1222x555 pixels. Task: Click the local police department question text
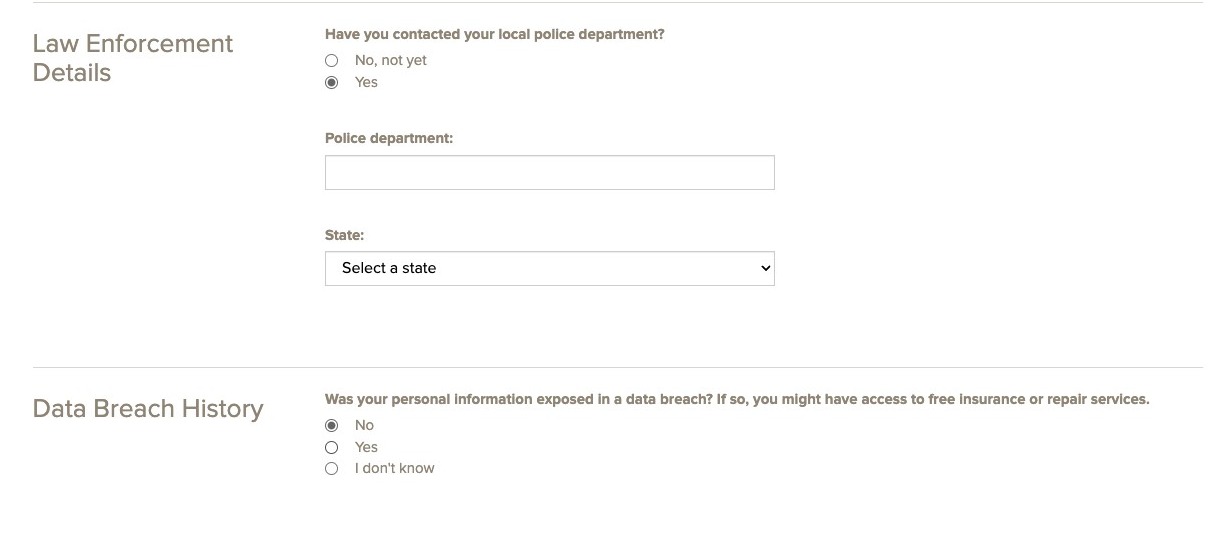pyautogui.click(x=494, y=35)
